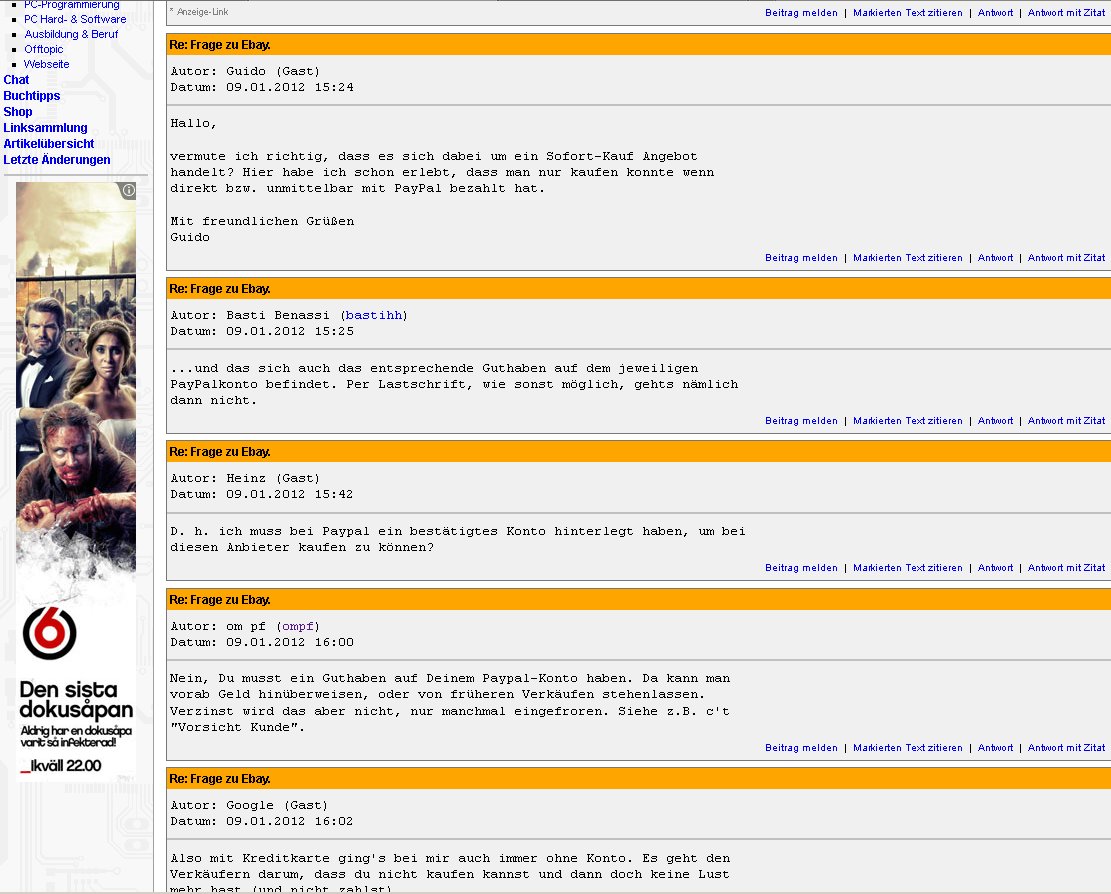Open Buchtipps in sidebar
Screen dimensions: 1111x894
click(x=32, y=96)
